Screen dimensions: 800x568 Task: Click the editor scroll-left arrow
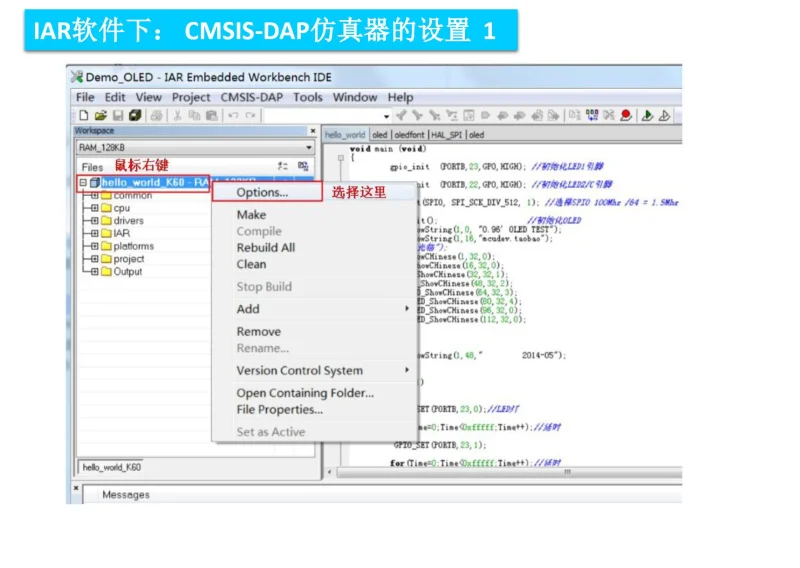(330, 472)
